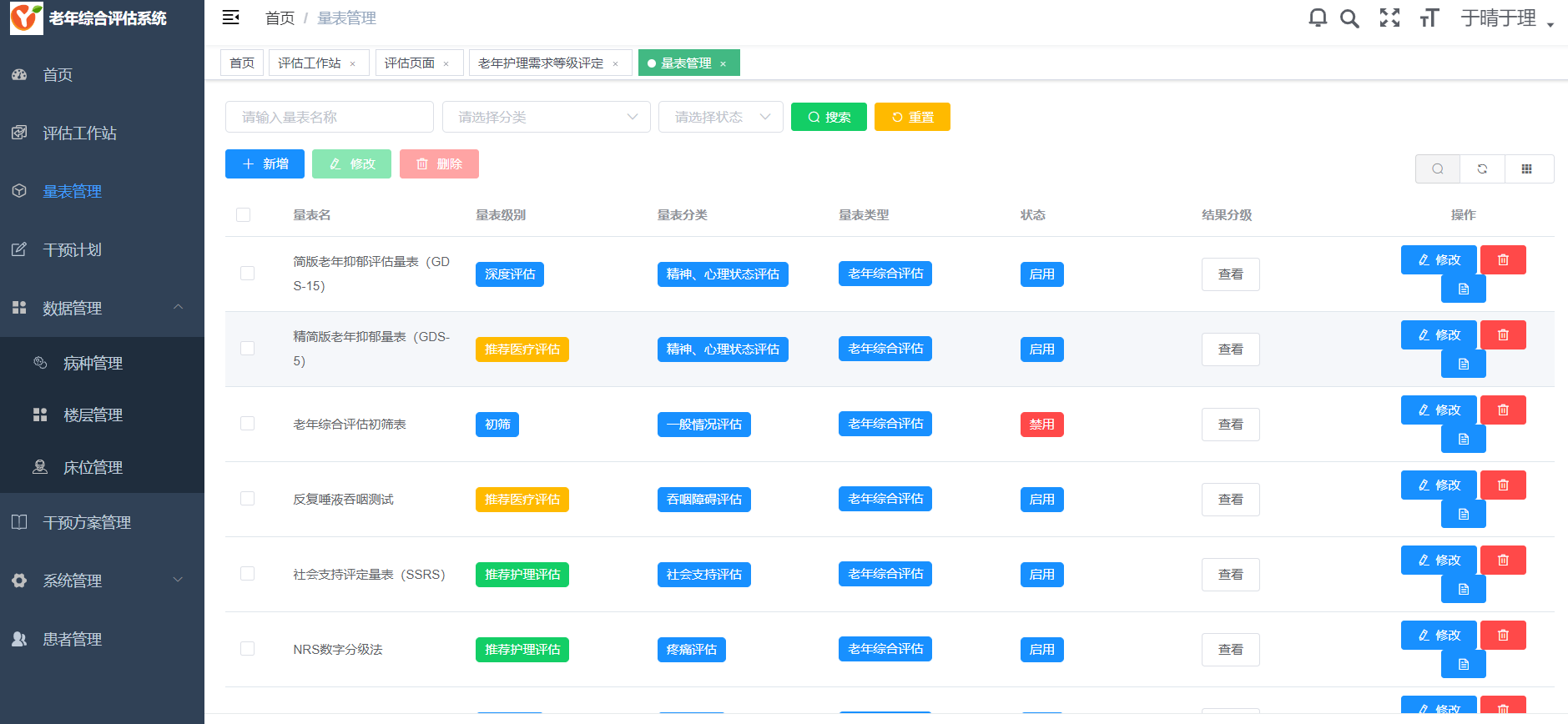The image size is (1568, 724).
Task: Delete the 老年综合评估初筛表 row via trash icon
Action: pos(1502,410)
